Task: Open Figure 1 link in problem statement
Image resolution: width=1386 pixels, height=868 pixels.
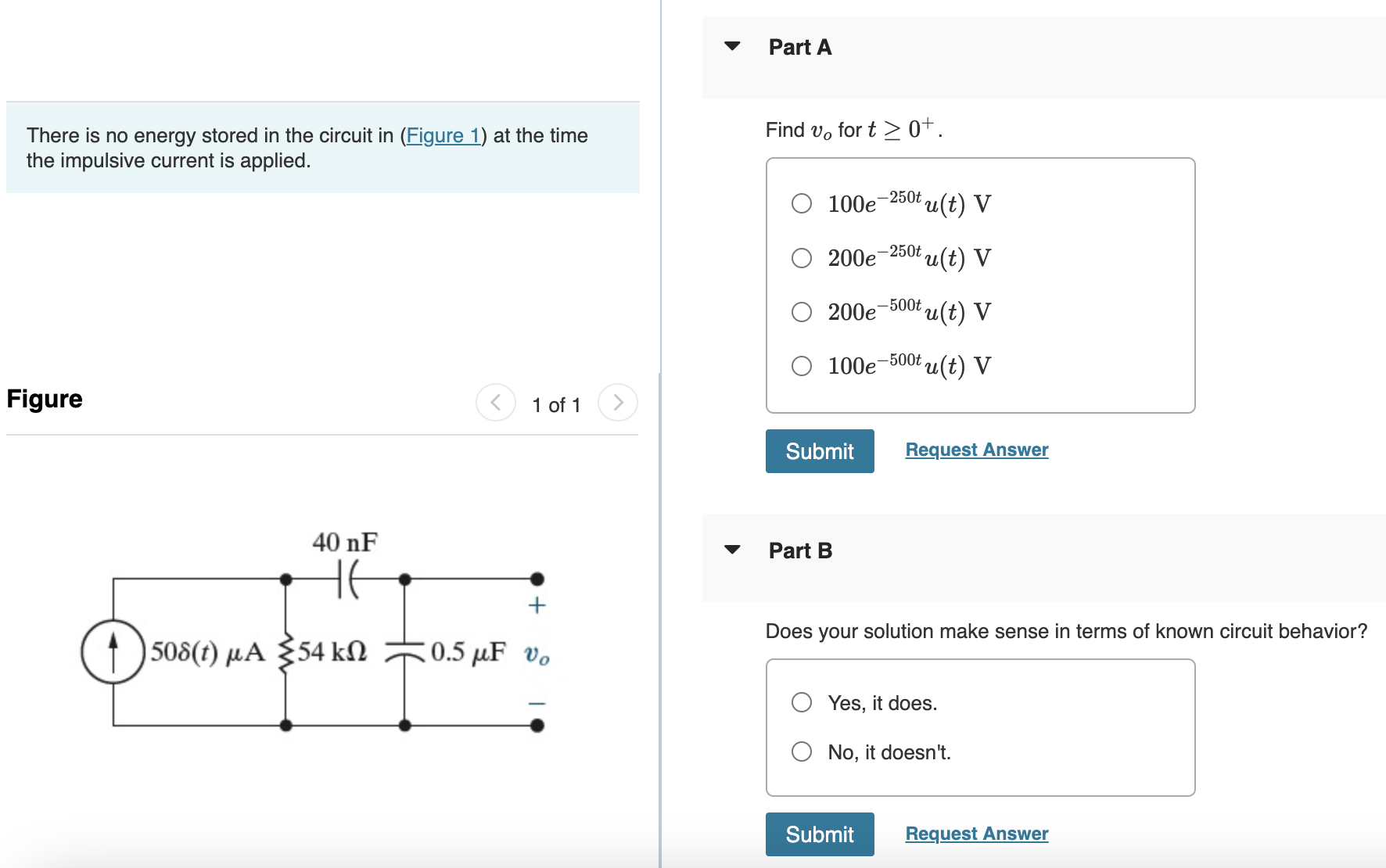Action: [443, 135]
